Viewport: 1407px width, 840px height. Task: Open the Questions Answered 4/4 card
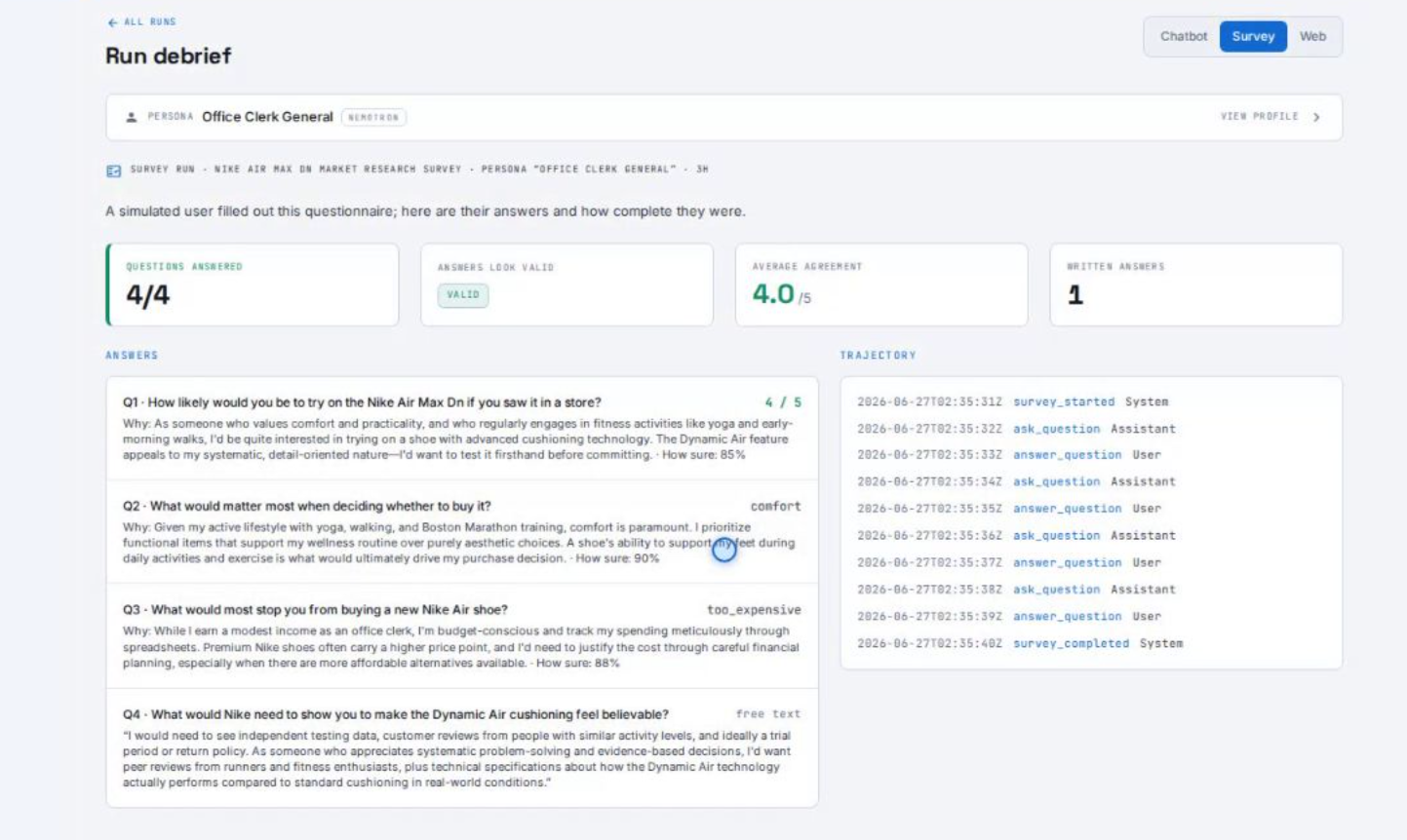tap(253, 285)
